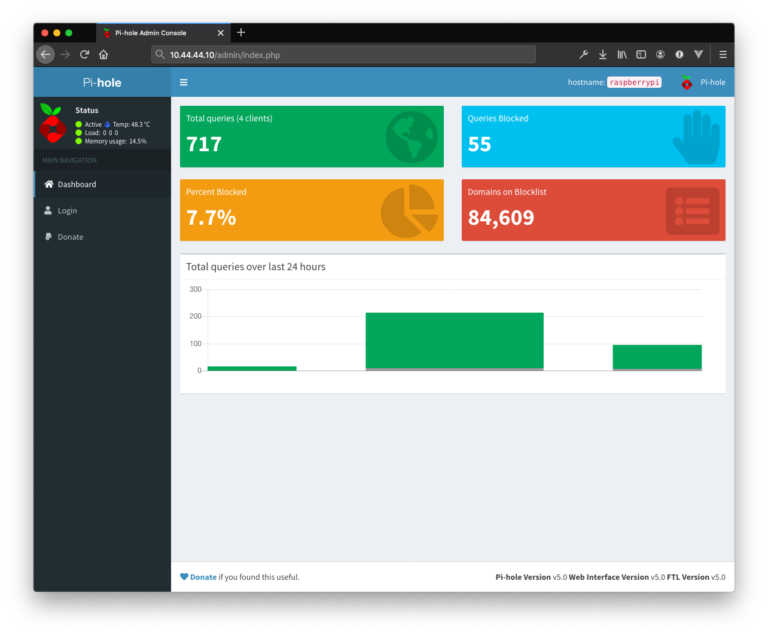Click the Queries Blocked hand icon
The image size is (768, 636).
(695, 137)
